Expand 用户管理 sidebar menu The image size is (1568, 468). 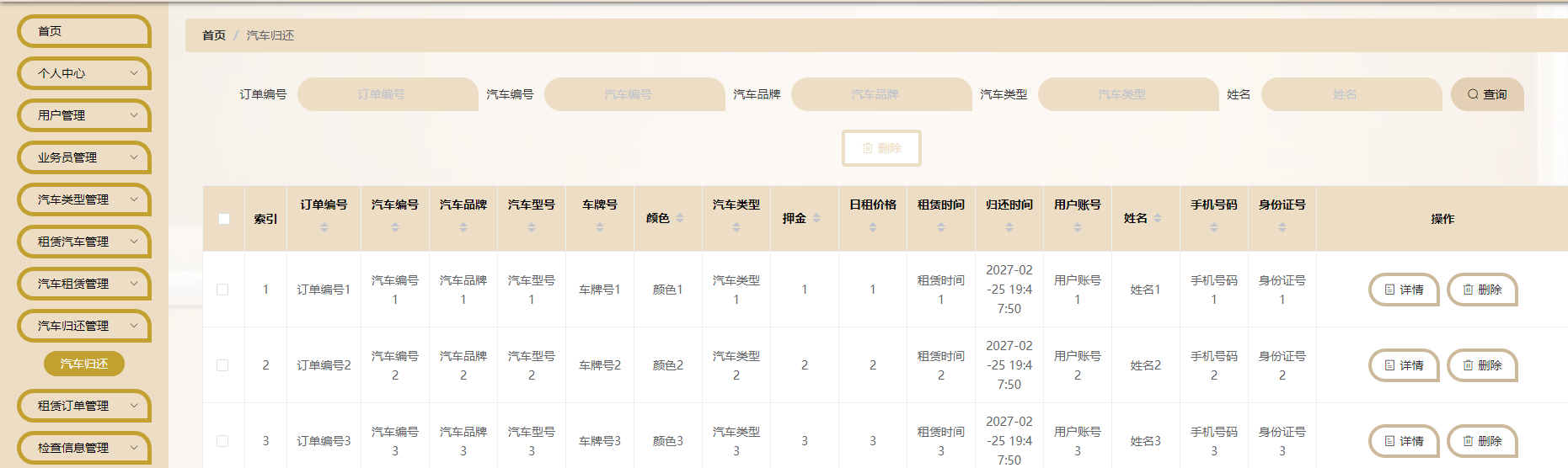click(x=84, y=115)
